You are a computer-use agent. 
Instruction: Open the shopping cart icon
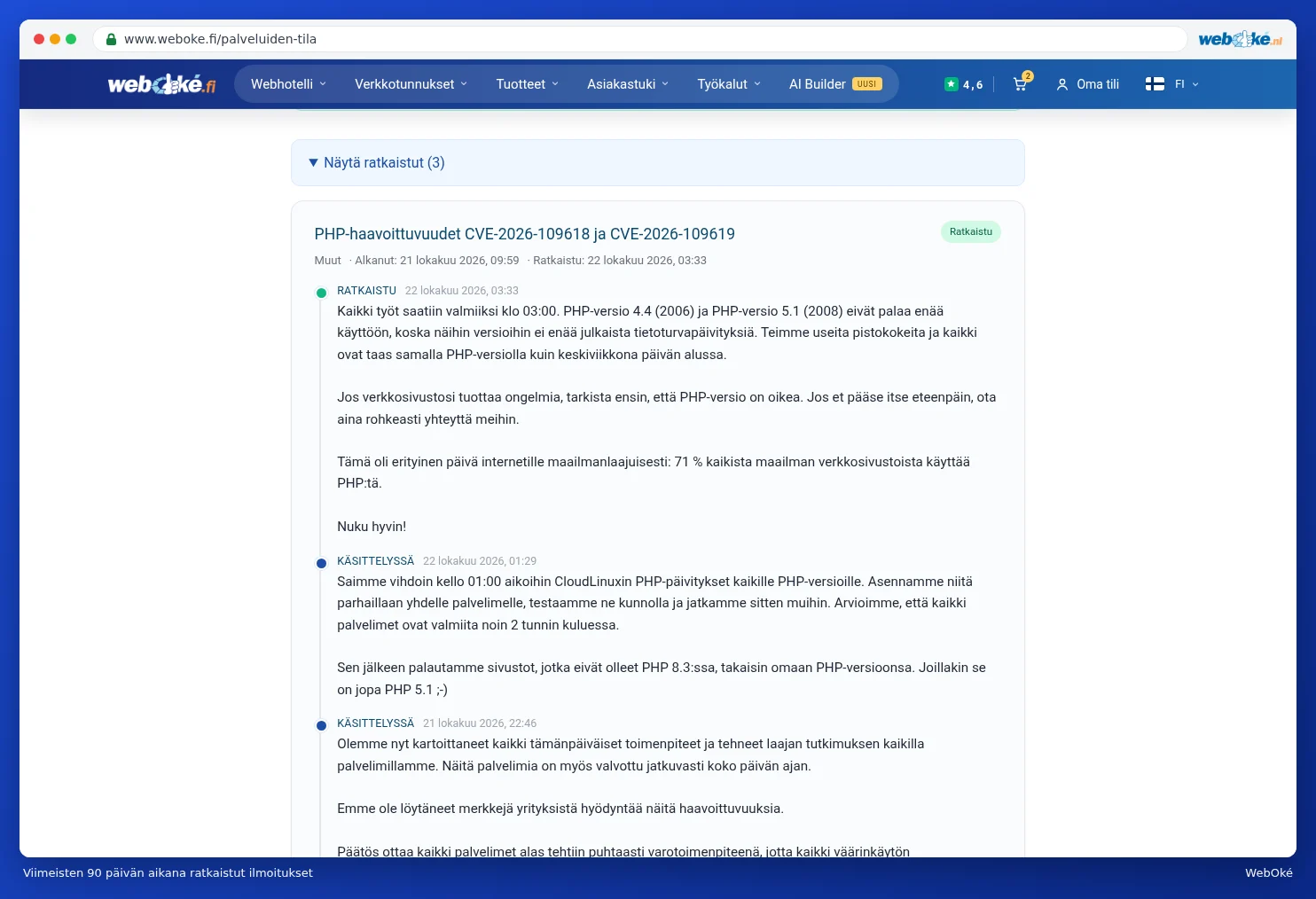click(1020, 84)
